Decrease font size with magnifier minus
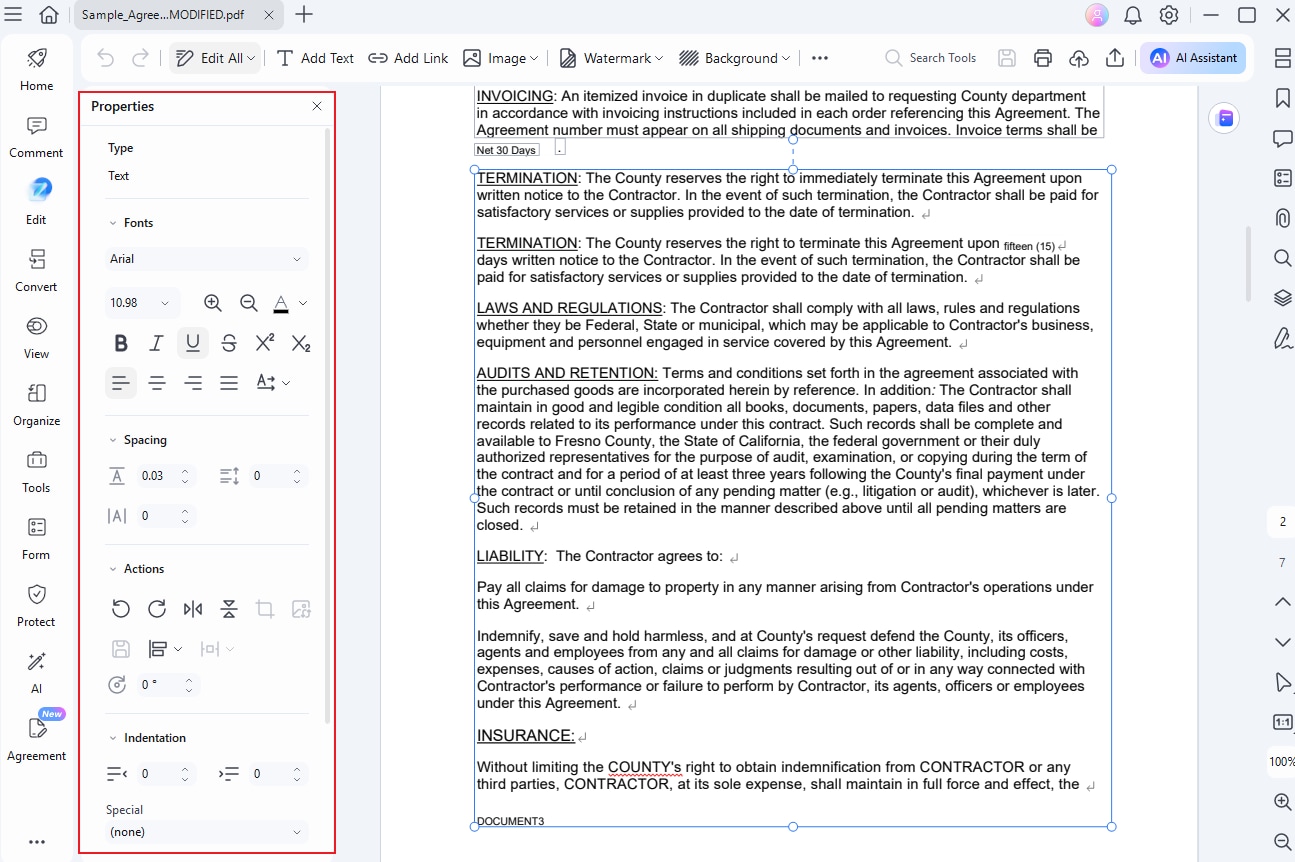Viewport: 1295px width, 862px height. point(249,303)
